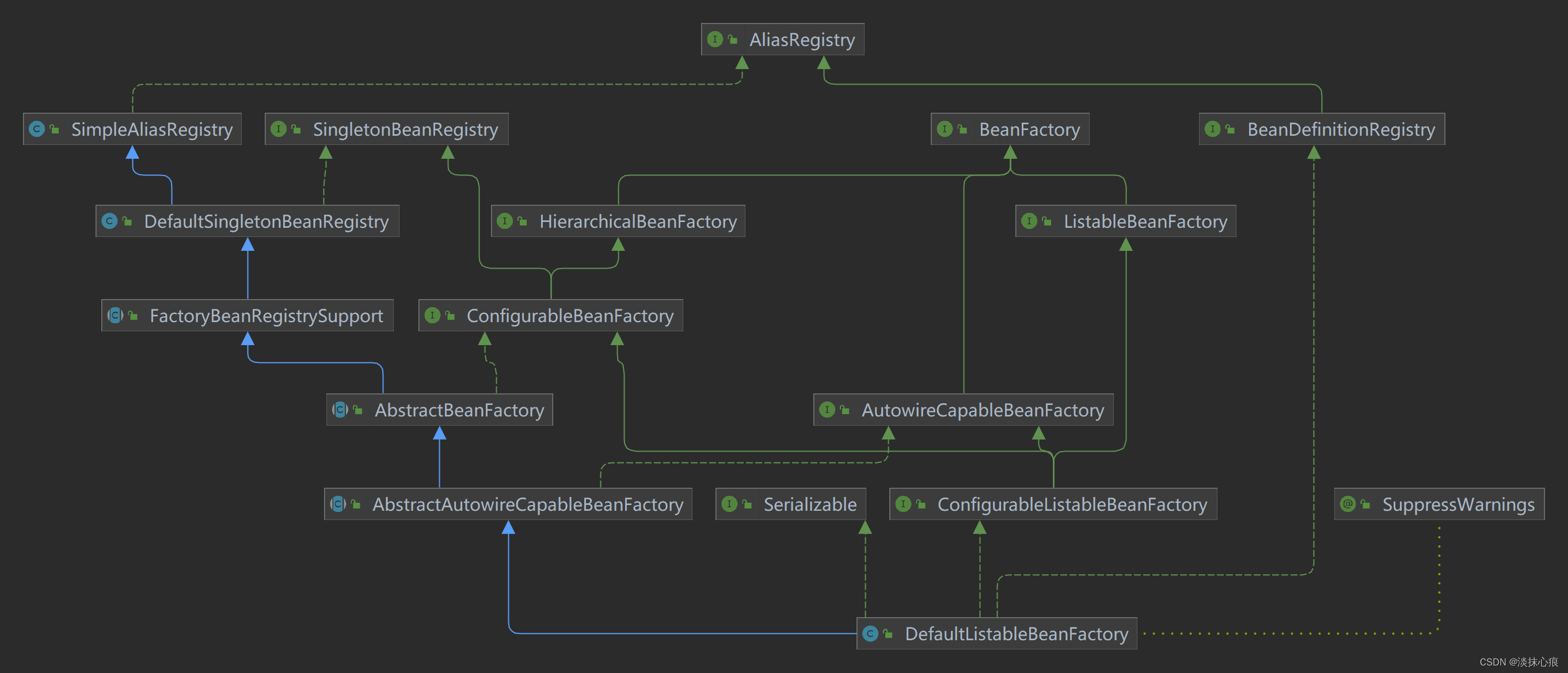Image resolution: width=1568 pixels, height=673 pixels.
Task: Select the FactoryBeanRegistrySupport node label
Action: 266,315
